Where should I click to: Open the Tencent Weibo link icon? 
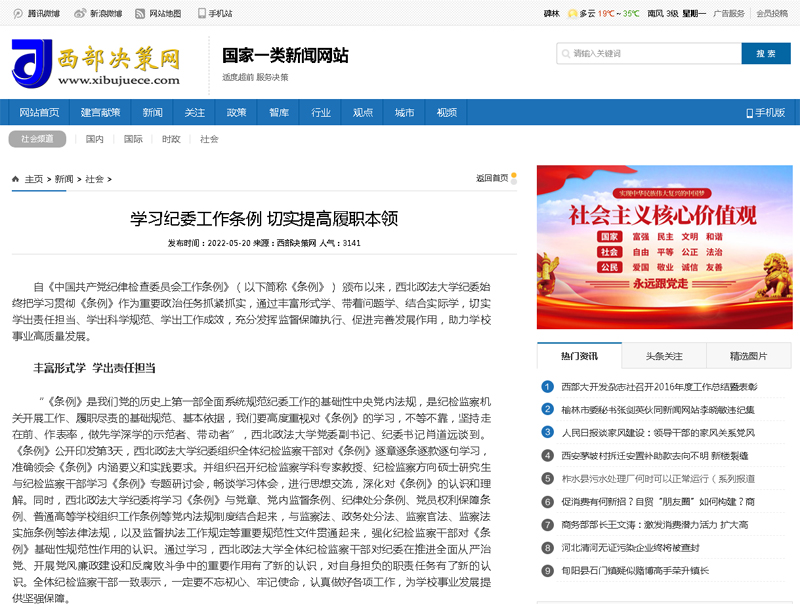19,14
